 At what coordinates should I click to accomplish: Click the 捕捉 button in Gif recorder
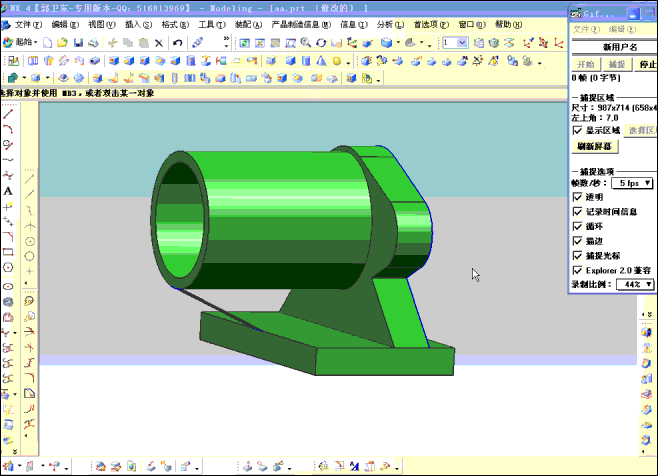[617, 64]
